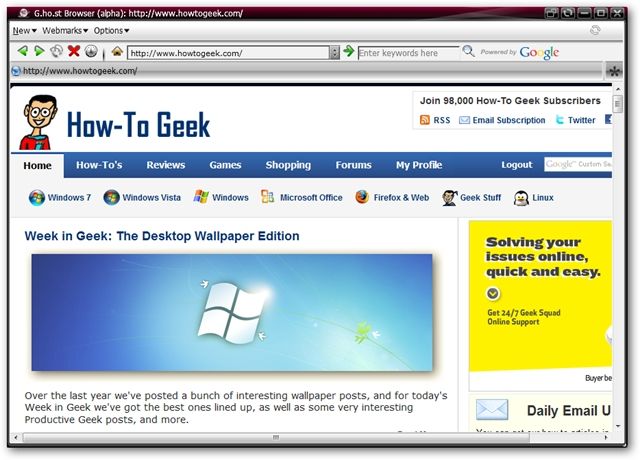Screen dimensions: 640x460
Task: Click the magnifying glass search icon
Action: click(468, 51)
